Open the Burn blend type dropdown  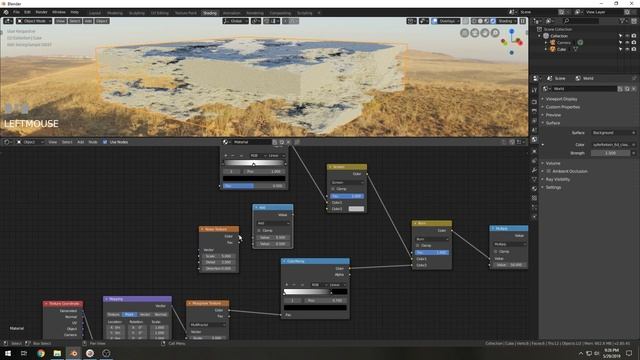tap(432, 239)
